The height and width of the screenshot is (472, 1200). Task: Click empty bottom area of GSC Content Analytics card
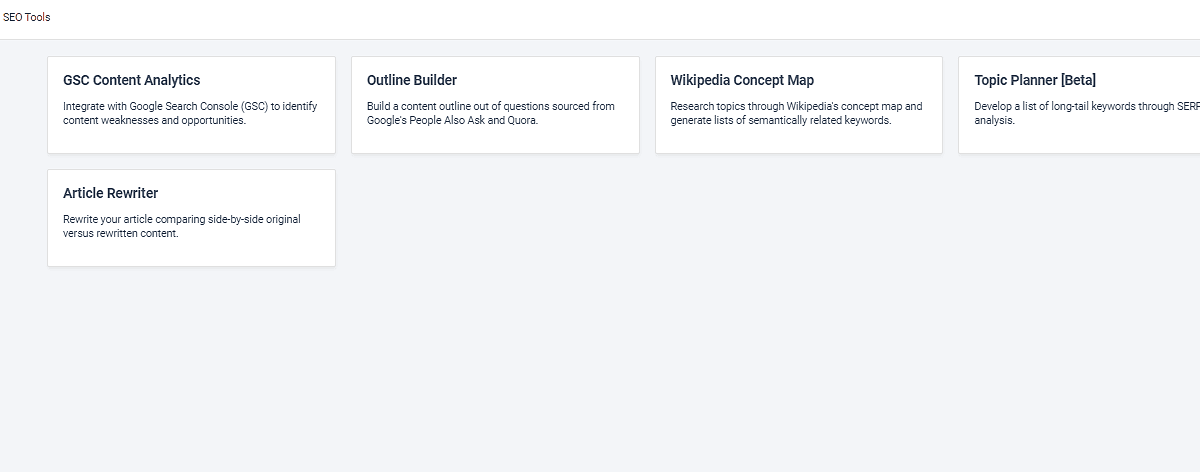[191, 141]
